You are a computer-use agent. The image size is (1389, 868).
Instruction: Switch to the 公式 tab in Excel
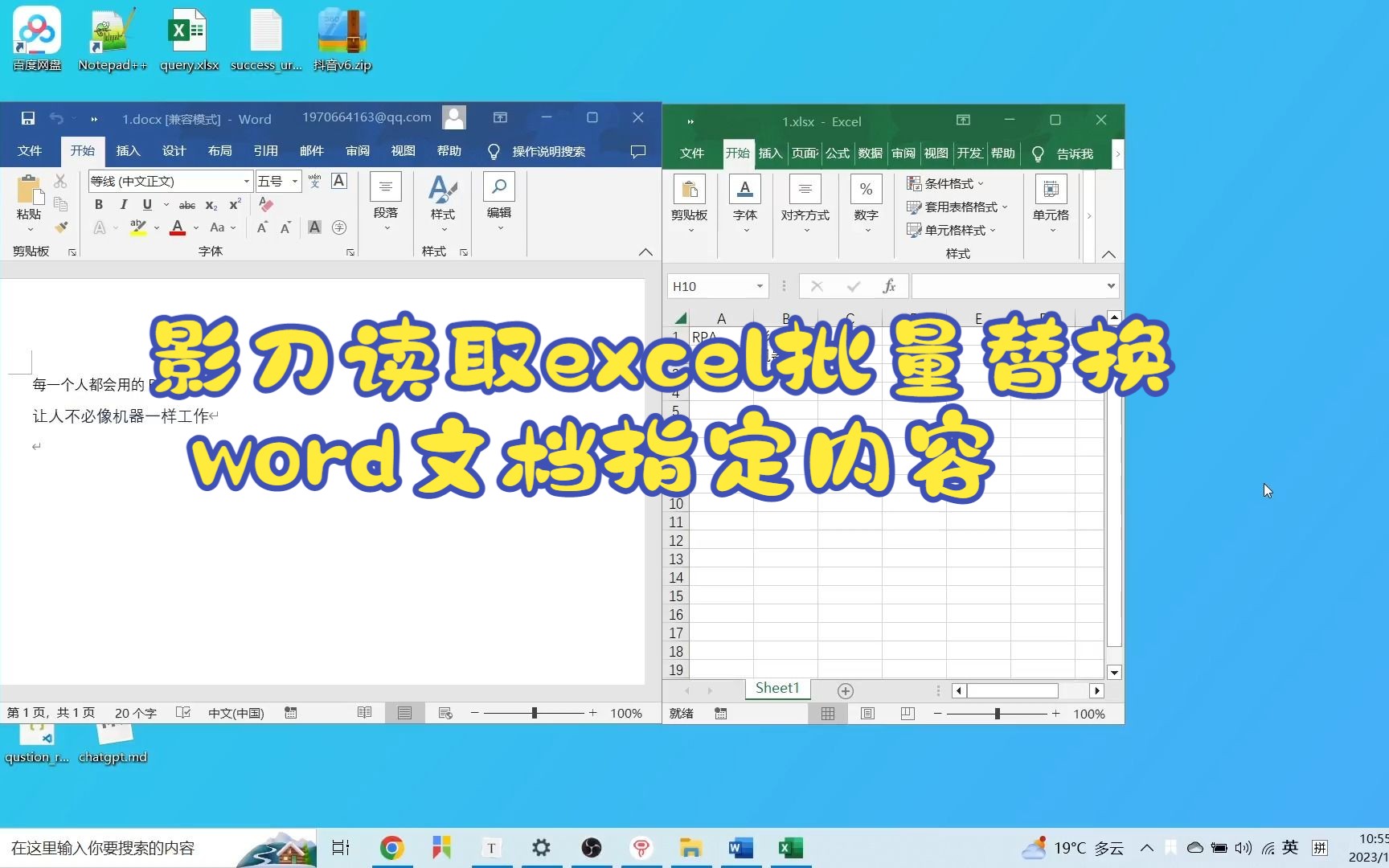(837, 154)
